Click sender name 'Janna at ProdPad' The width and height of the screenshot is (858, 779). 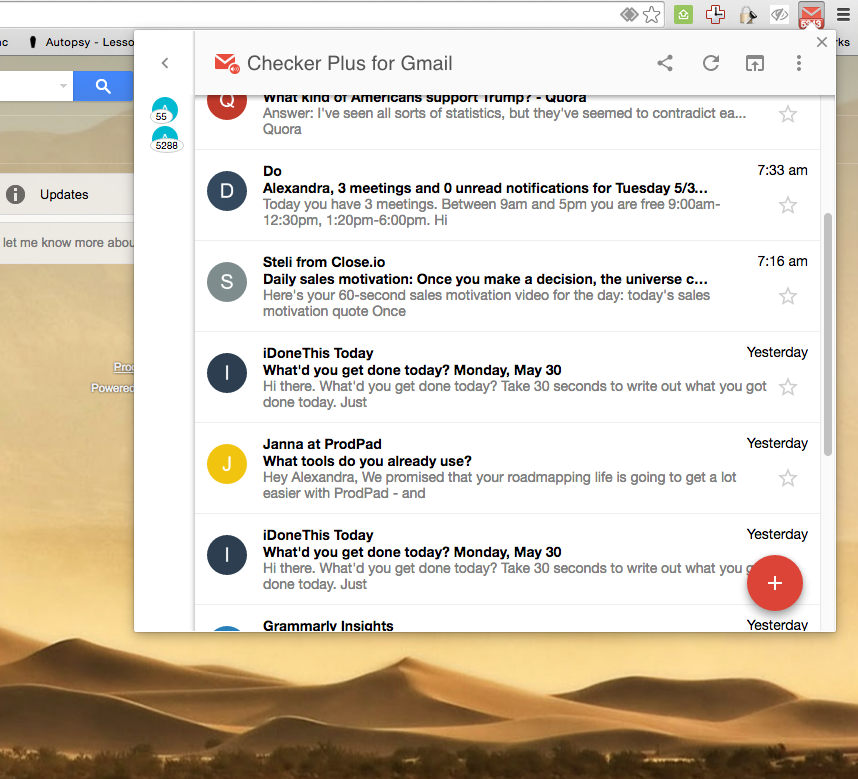322,444
